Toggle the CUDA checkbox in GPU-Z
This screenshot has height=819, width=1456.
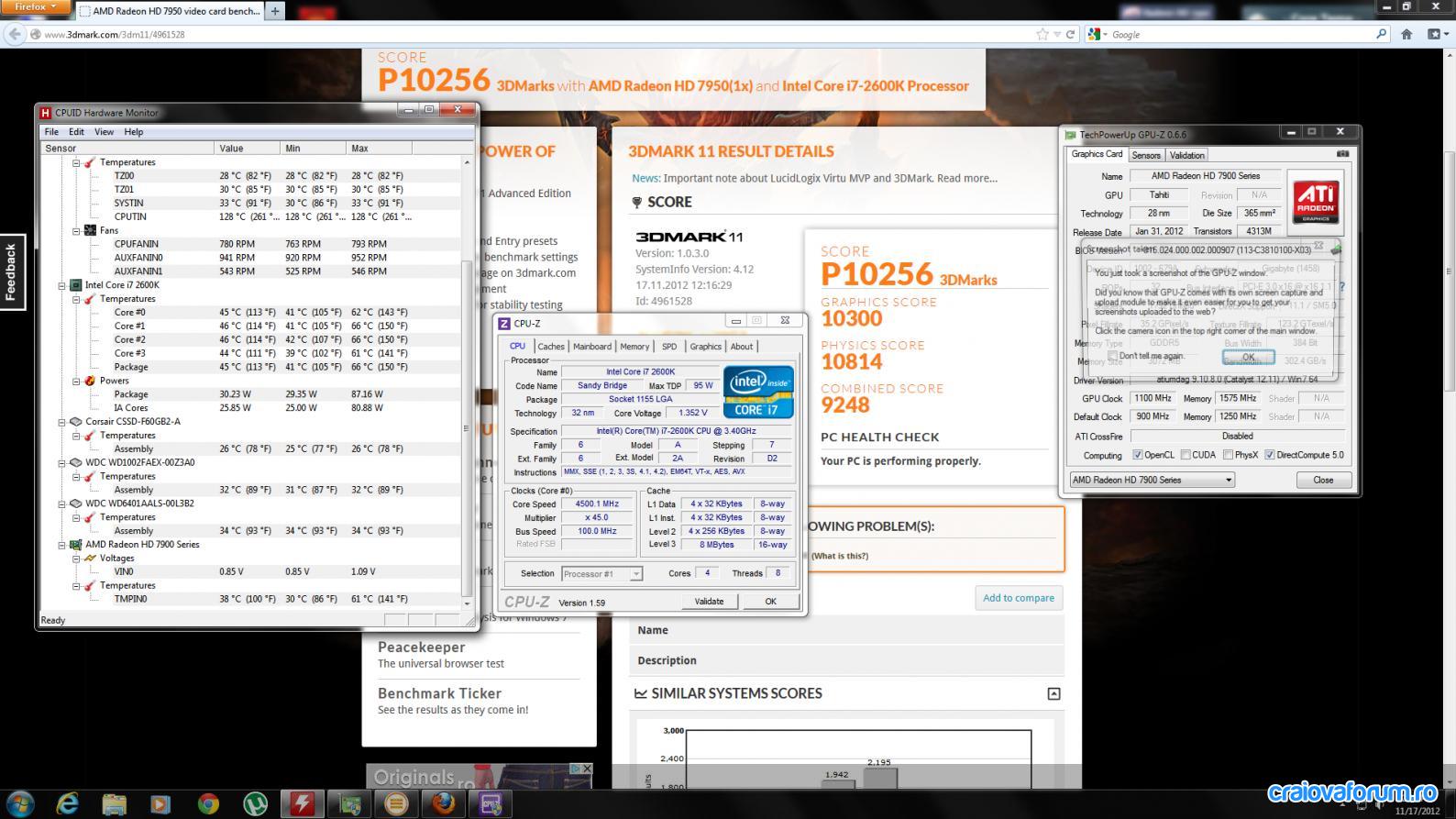coord(1186,455)
